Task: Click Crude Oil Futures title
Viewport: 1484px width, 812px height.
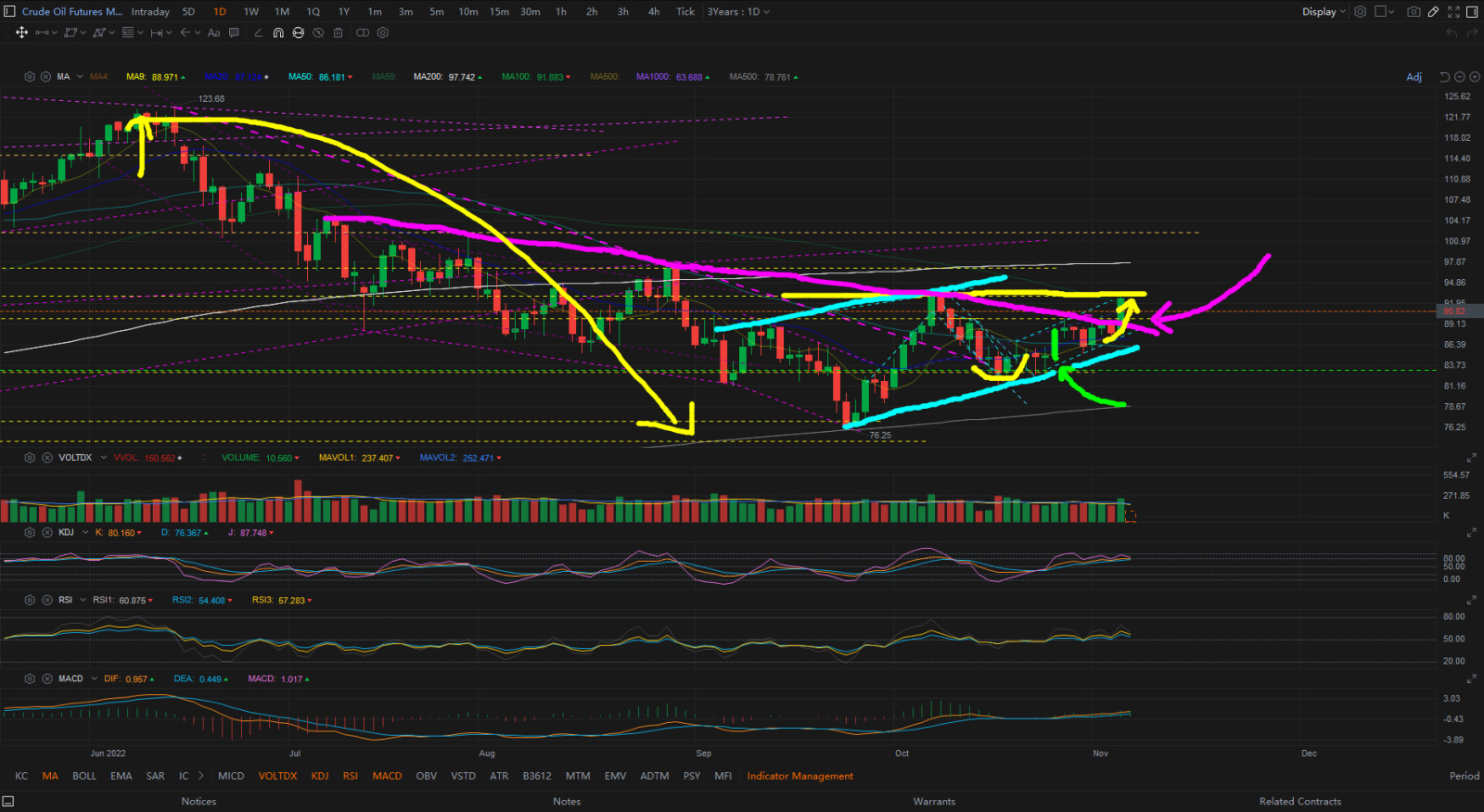Action: tap(71, 12)
